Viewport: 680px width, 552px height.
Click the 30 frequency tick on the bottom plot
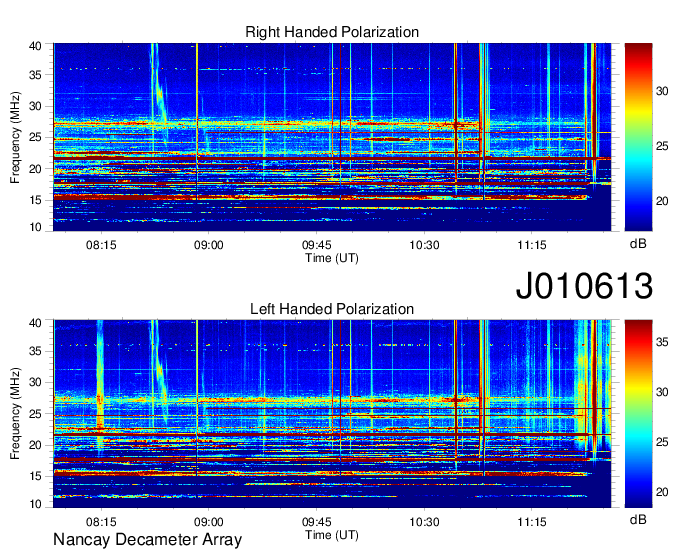coord(35,382)
